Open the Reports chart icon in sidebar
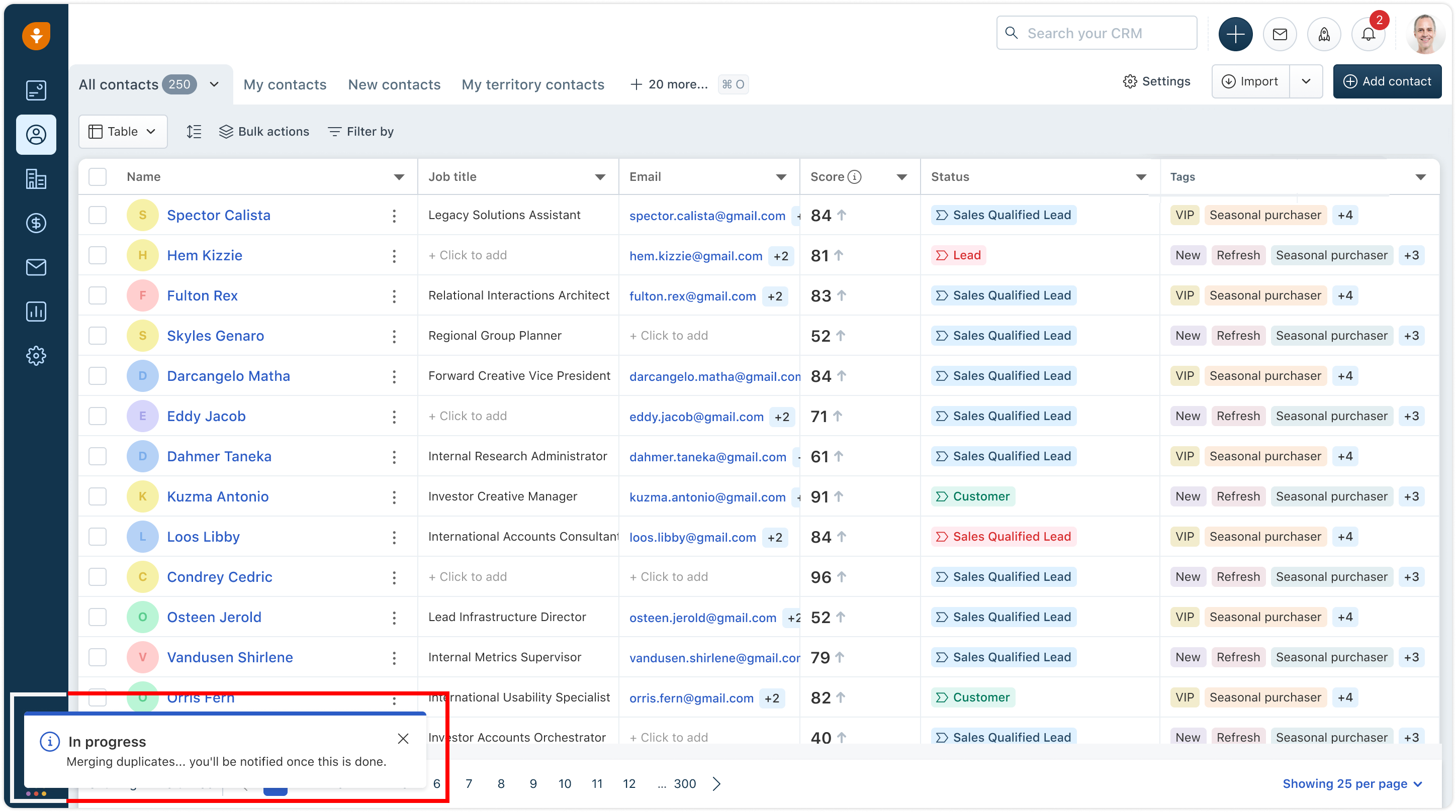 click(x=36, y=312)
